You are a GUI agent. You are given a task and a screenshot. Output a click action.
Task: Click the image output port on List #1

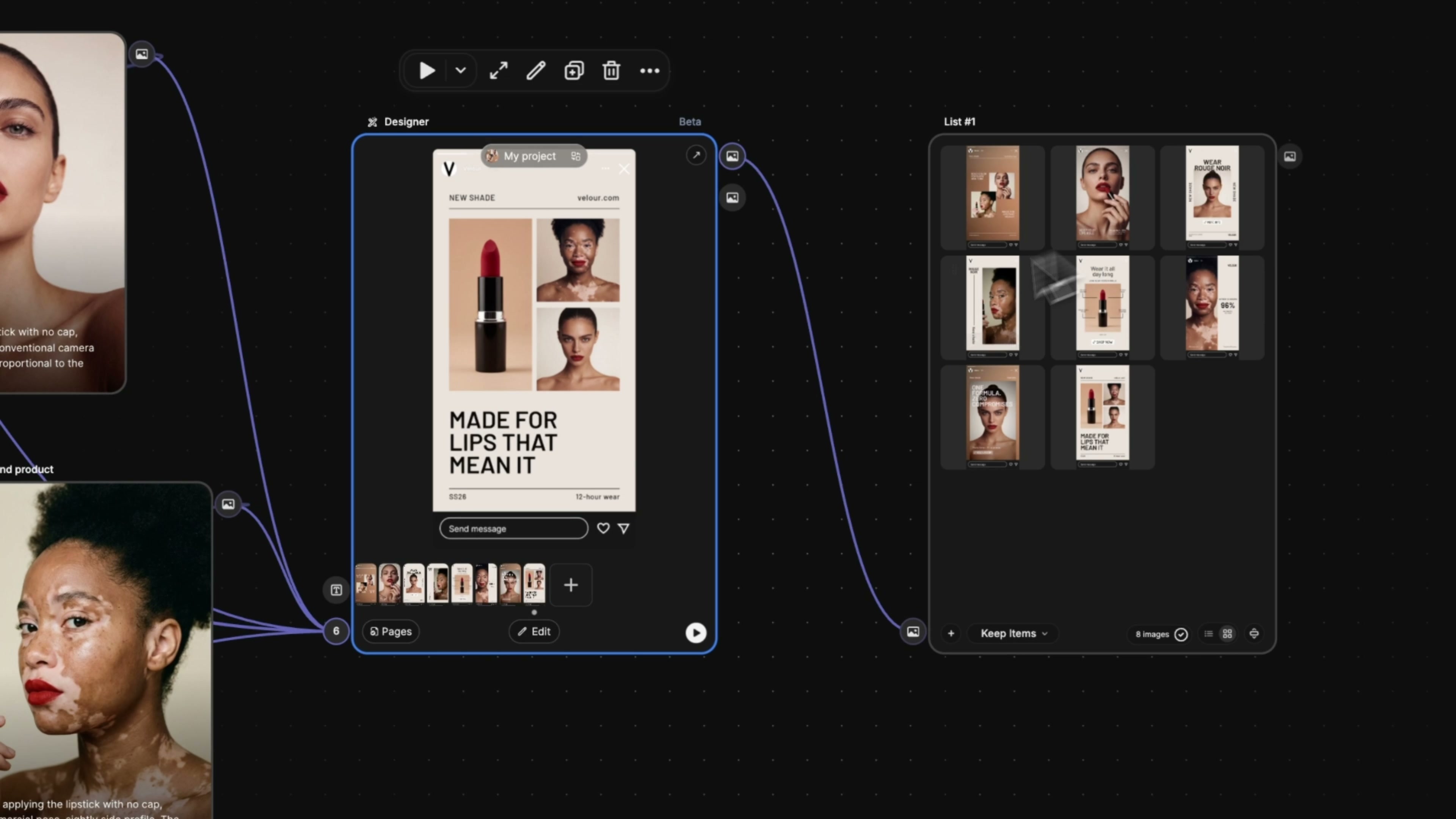[1290, 156]
